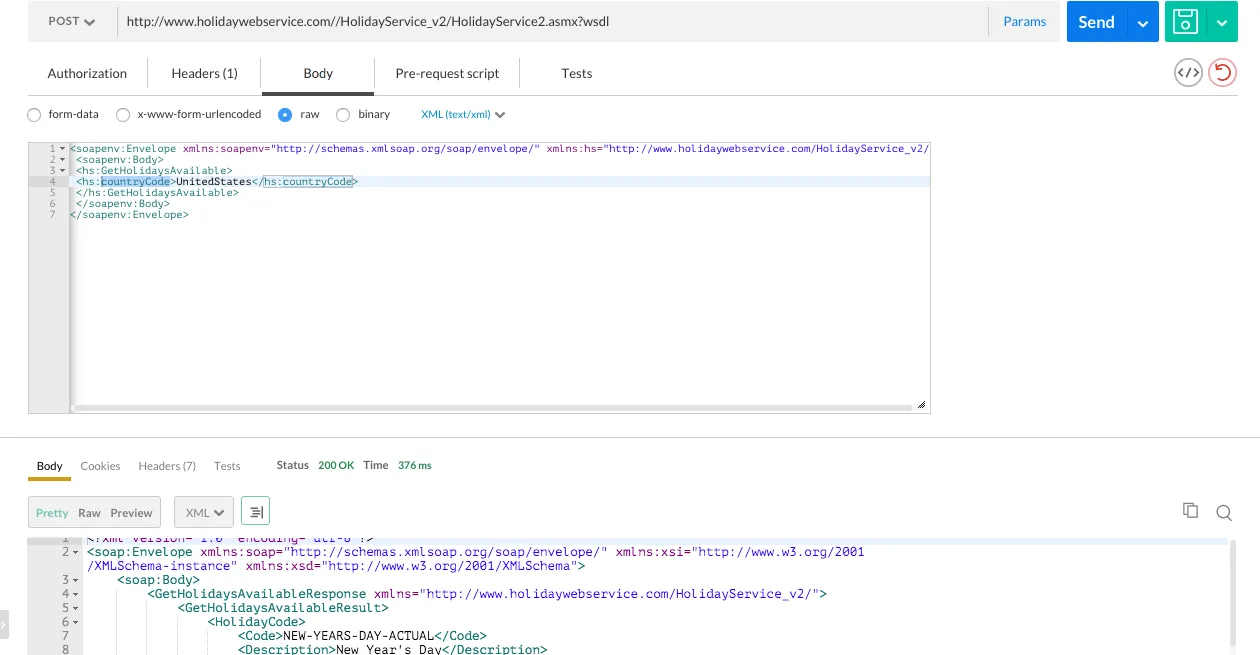Select the response Body tab
This screenshot has width=1260, height=655.
[x=49, y=466]
